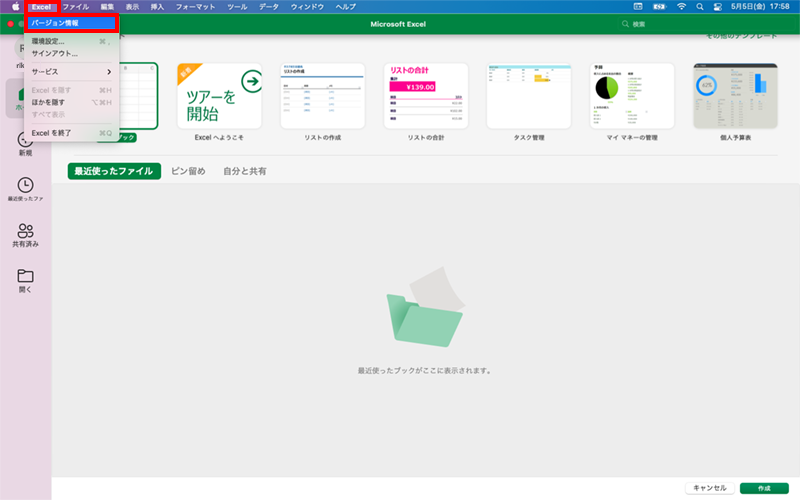Open the Excel menu in the menu bar
This screenshot has height=500, width=800.
click(x=41, y=7)
